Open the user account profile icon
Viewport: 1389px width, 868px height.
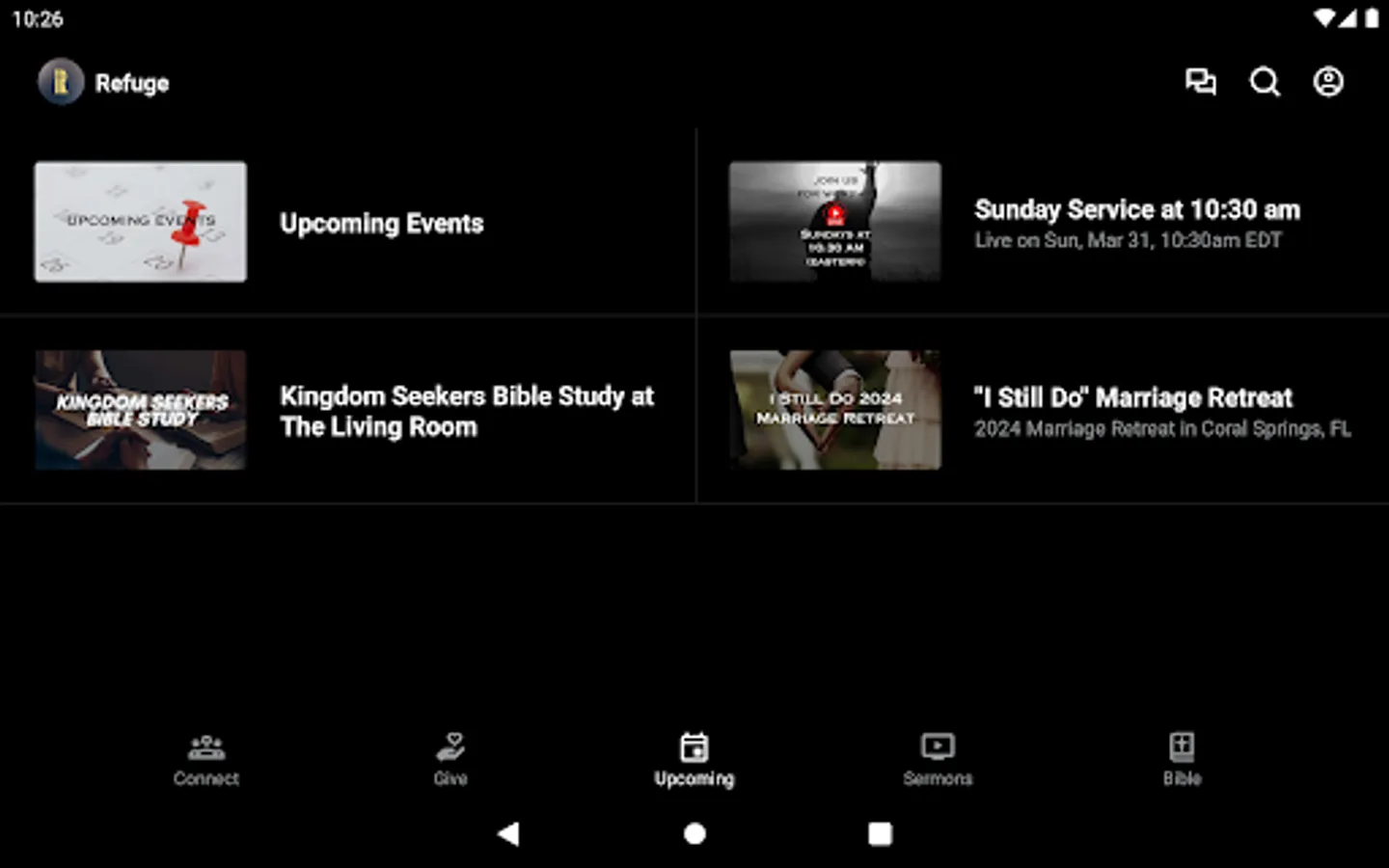(x=1328, y=82)
